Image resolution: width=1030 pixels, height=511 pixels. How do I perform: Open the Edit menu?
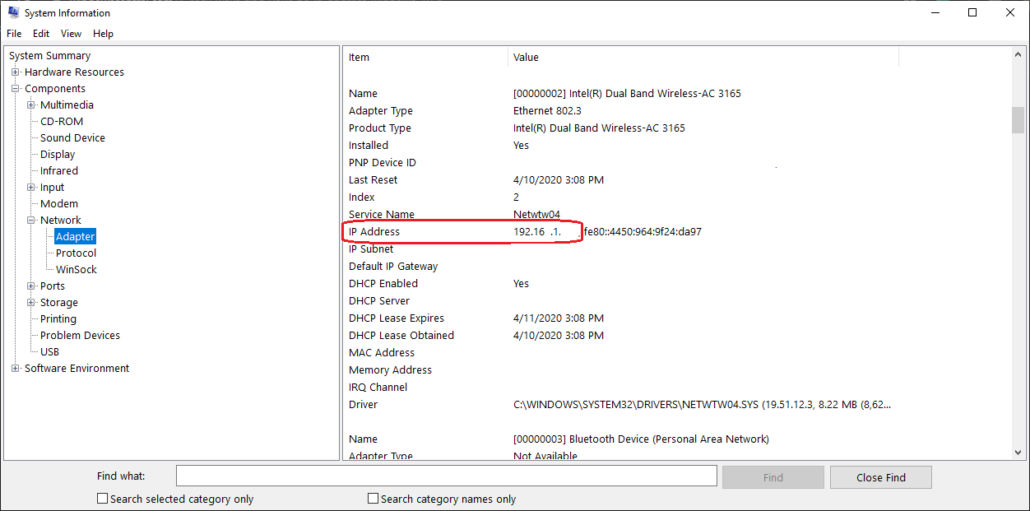coord(41,33)
